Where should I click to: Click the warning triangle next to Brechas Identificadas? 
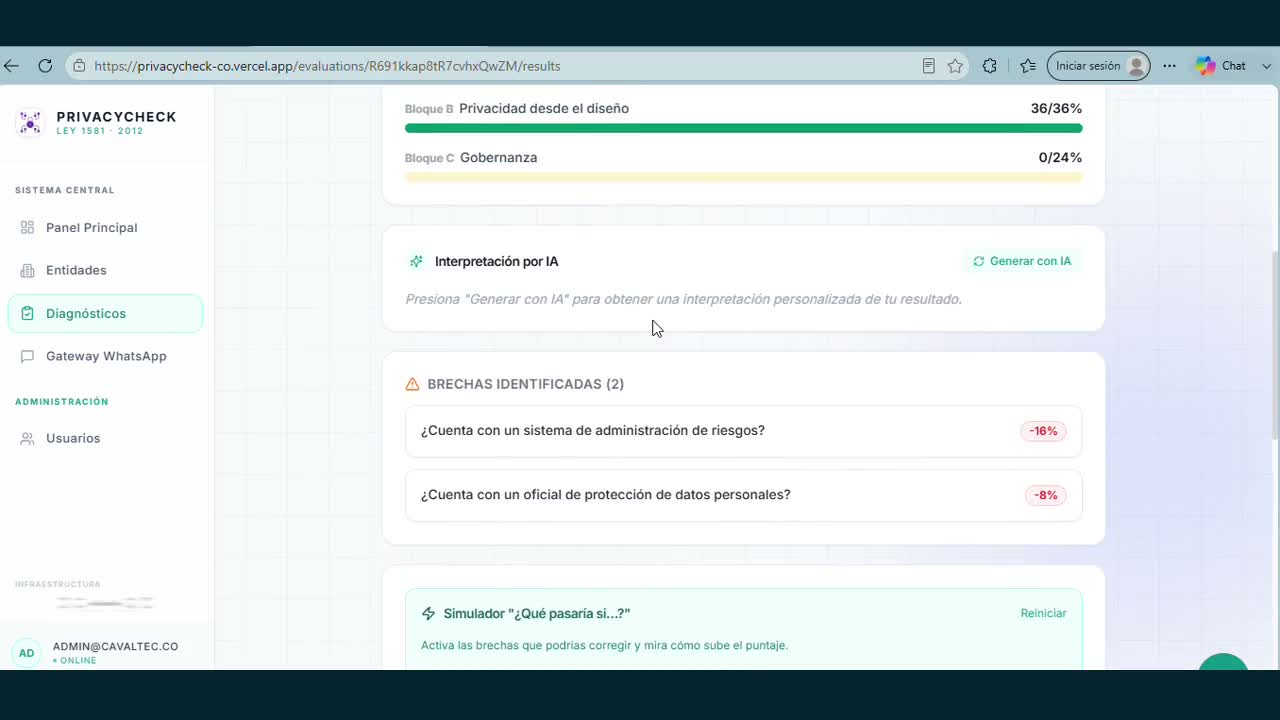coord(412,384)
